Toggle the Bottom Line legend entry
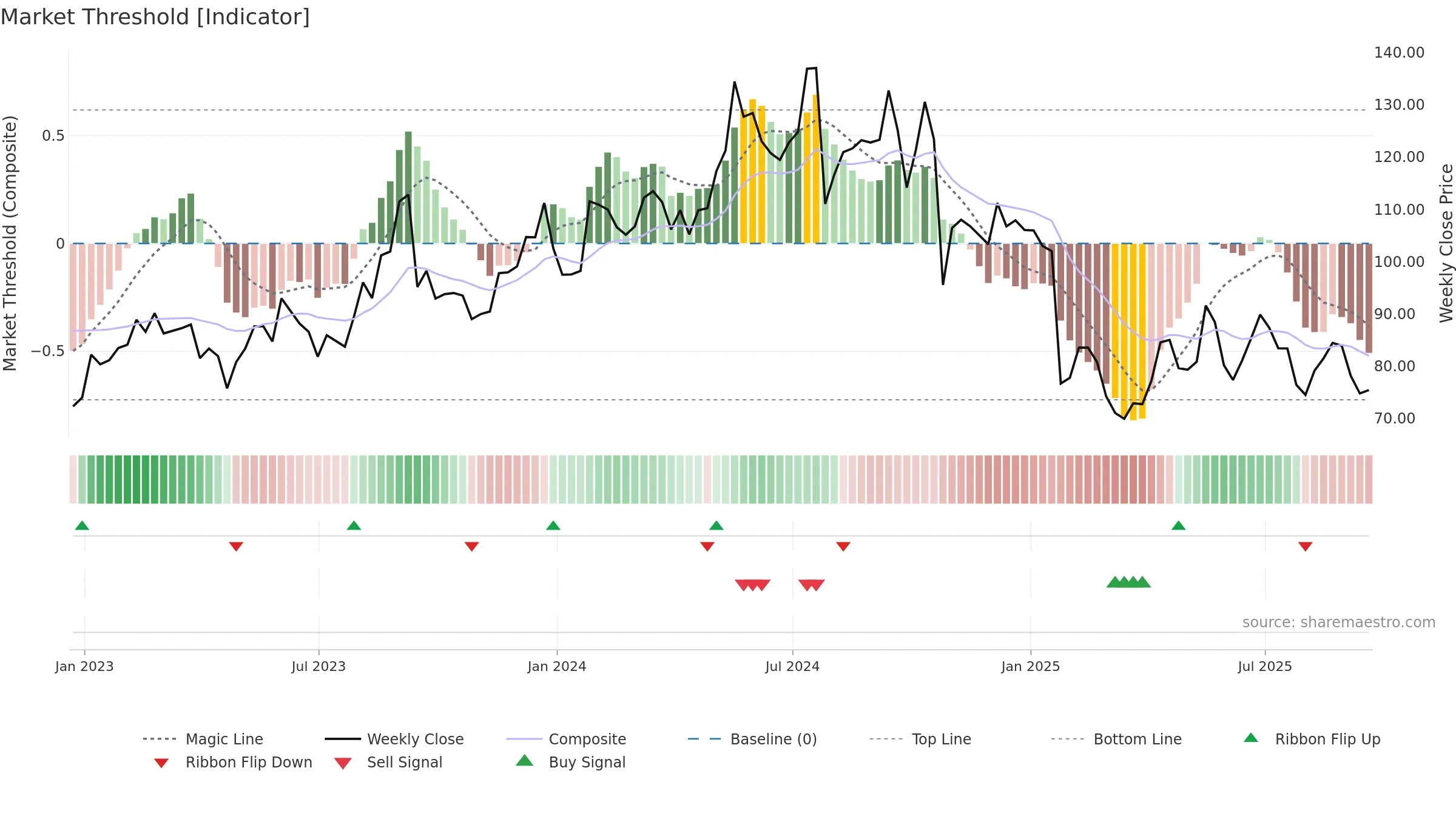The image size is (1456, 819). [1116, 739]
